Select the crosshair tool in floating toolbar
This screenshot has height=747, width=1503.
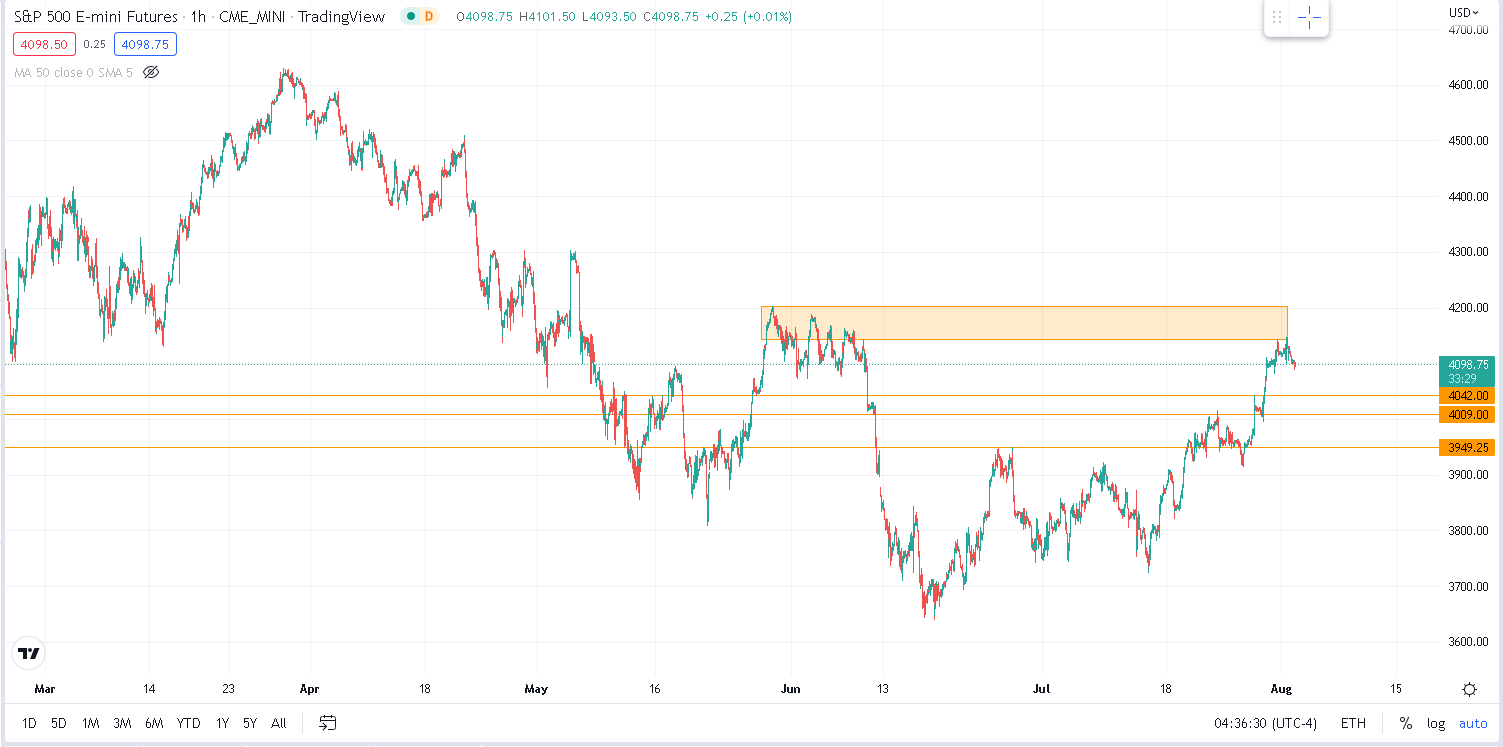click(1310, 17)
